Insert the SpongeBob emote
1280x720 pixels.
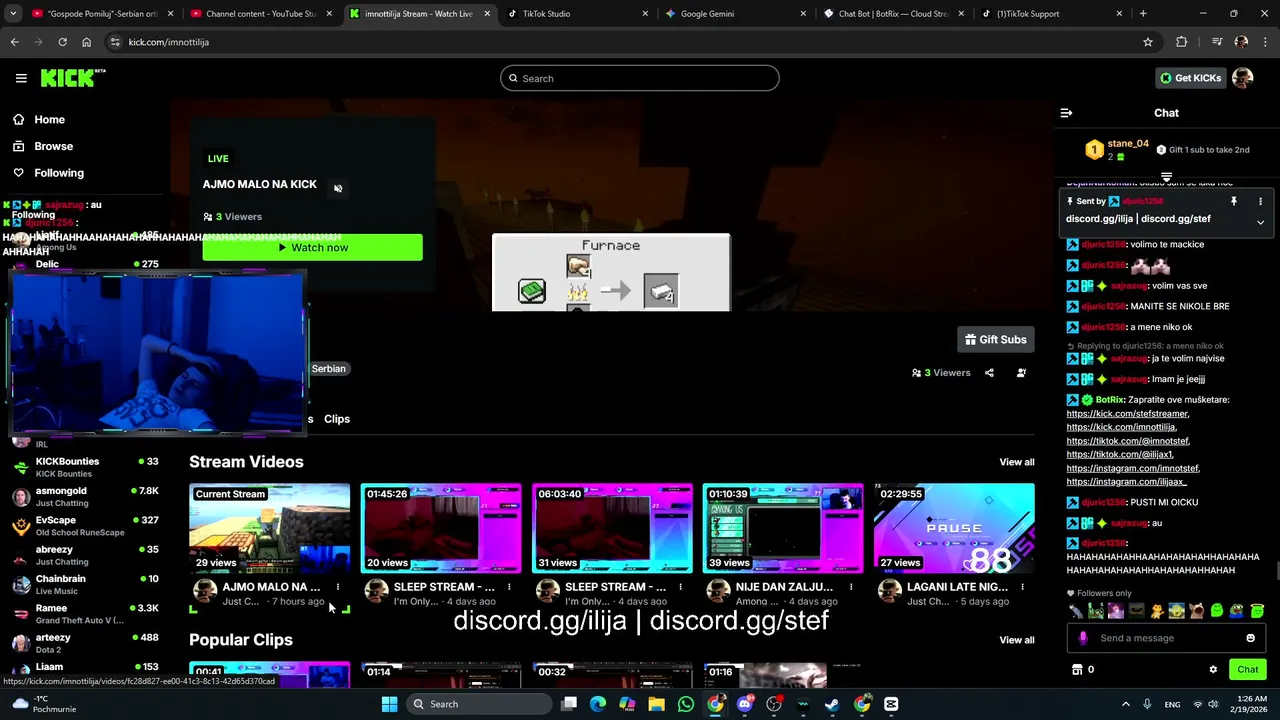tap(1176, 611)
